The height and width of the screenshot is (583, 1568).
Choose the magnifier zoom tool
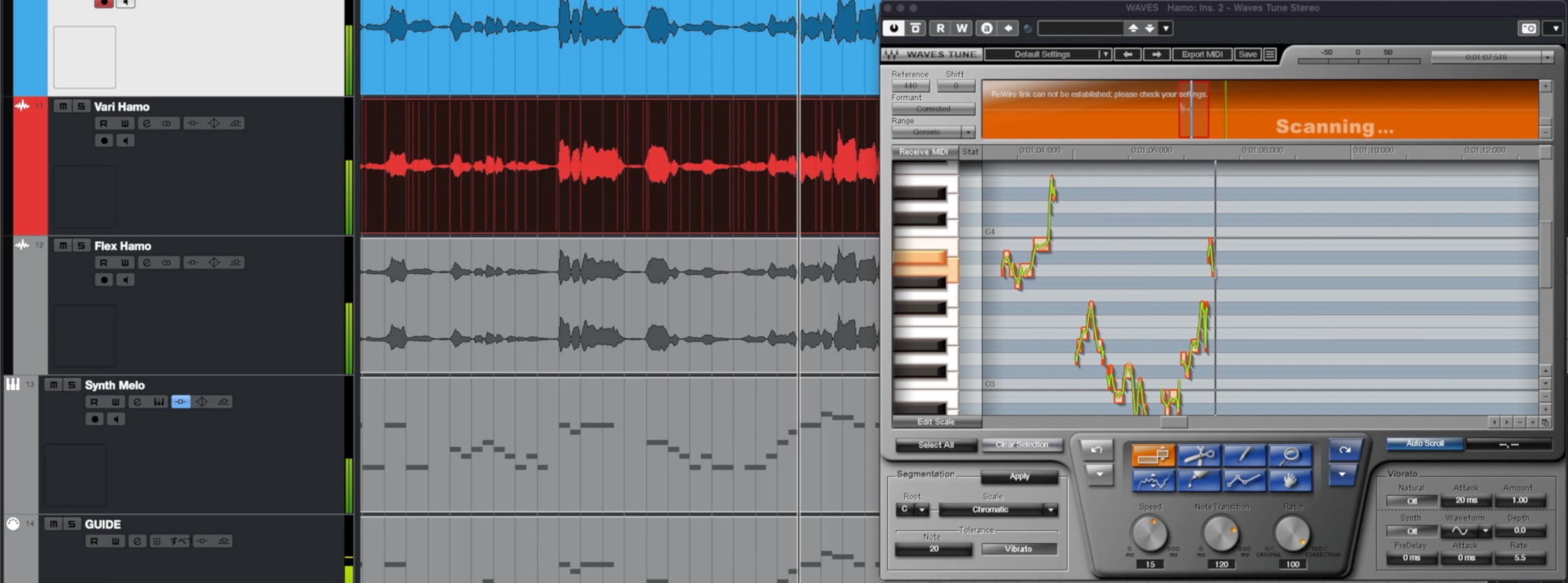(1290, 455)
